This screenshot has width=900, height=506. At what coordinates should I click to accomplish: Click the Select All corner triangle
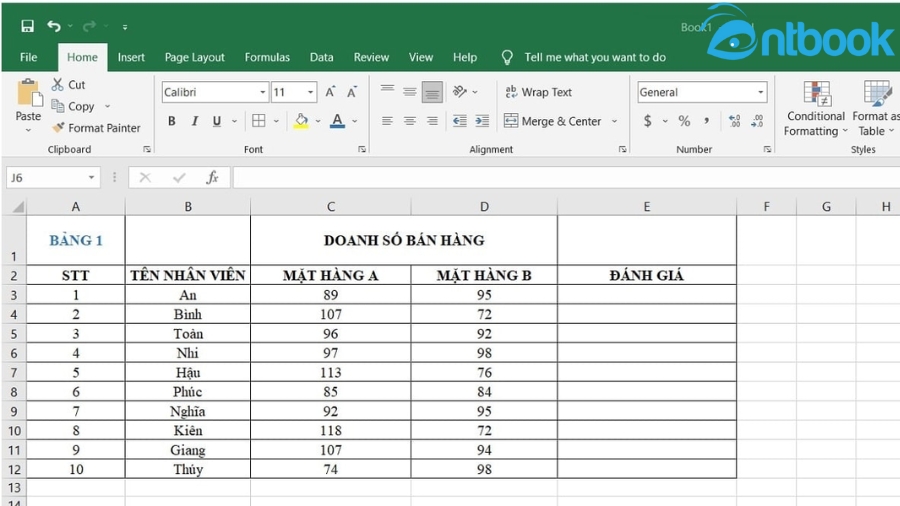18,207
